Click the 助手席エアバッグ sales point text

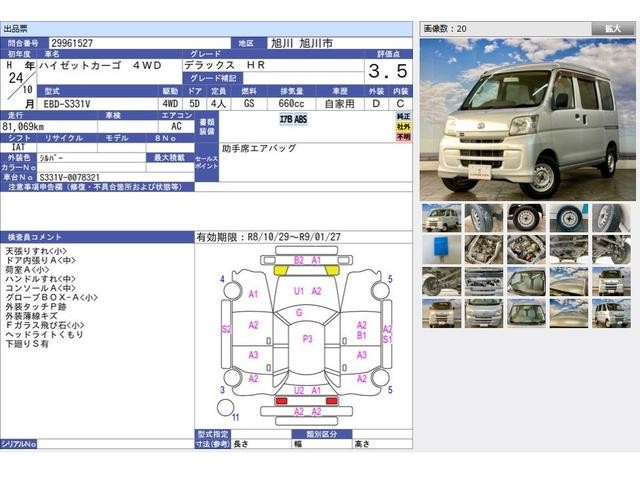[259, 148]
